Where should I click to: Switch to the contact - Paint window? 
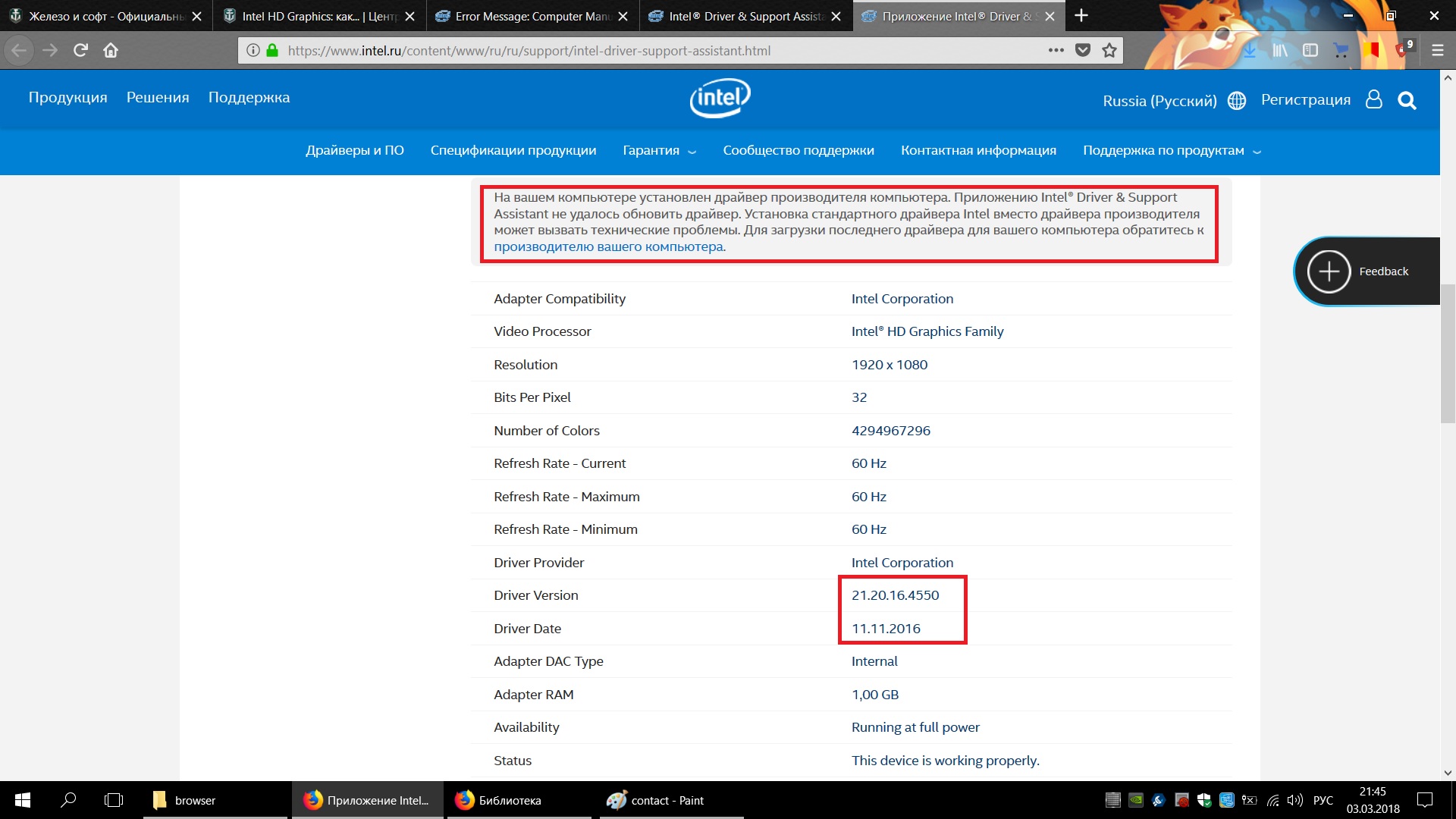point(671,800)
